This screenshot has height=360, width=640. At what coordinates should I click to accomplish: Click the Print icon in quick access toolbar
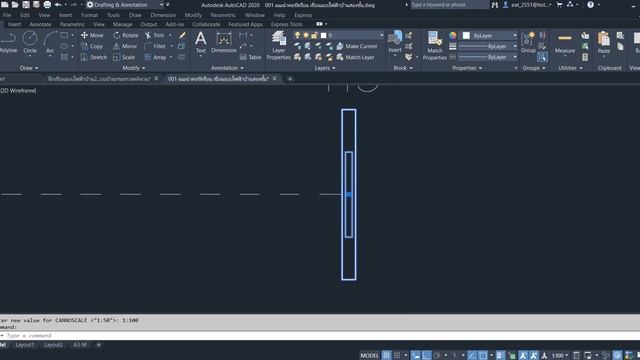click(47, 5)
